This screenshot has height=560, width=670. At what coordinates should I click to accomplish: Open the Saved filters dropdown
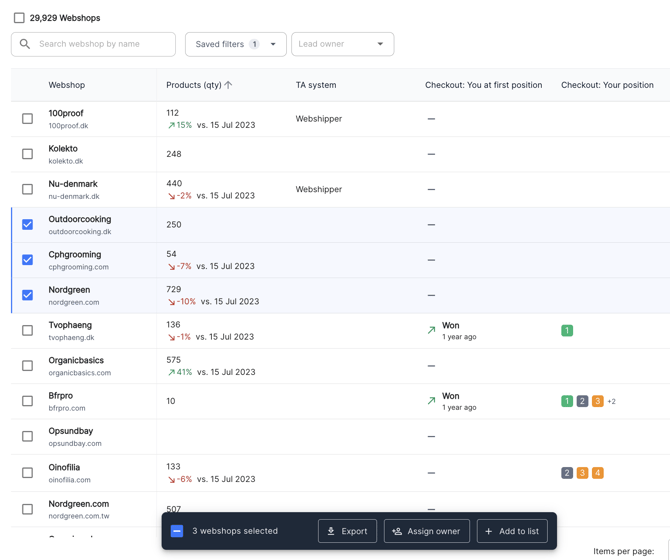point(235,44)
